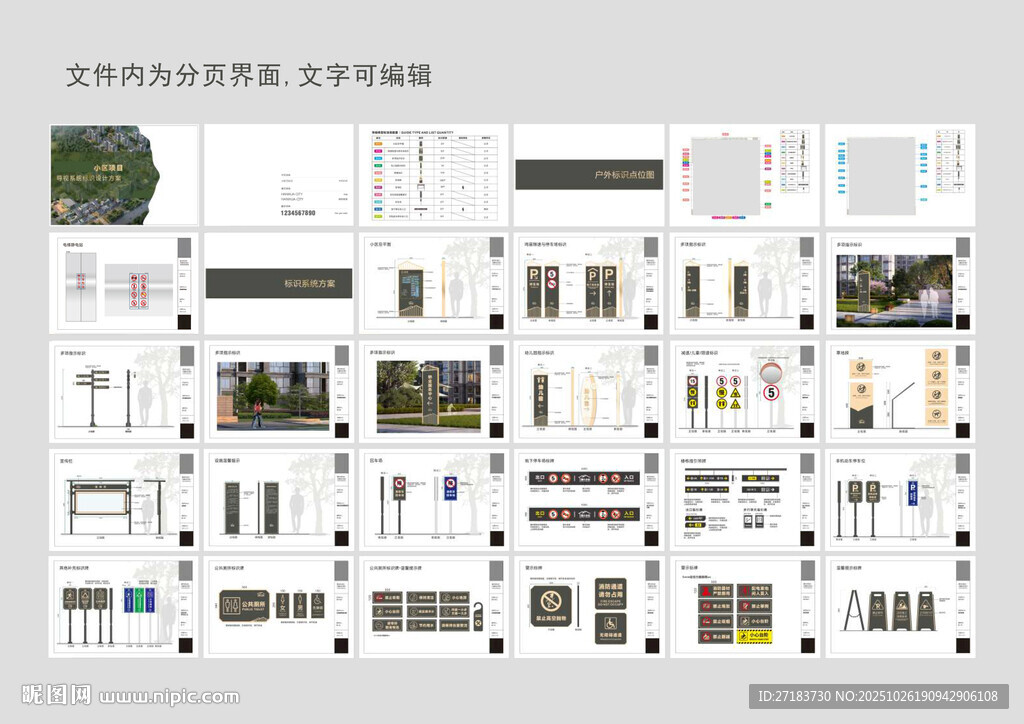This screenshot has width=1024, height=724.
Task: Open the multi-arm directional signpost page
Action: click(124, 392)
